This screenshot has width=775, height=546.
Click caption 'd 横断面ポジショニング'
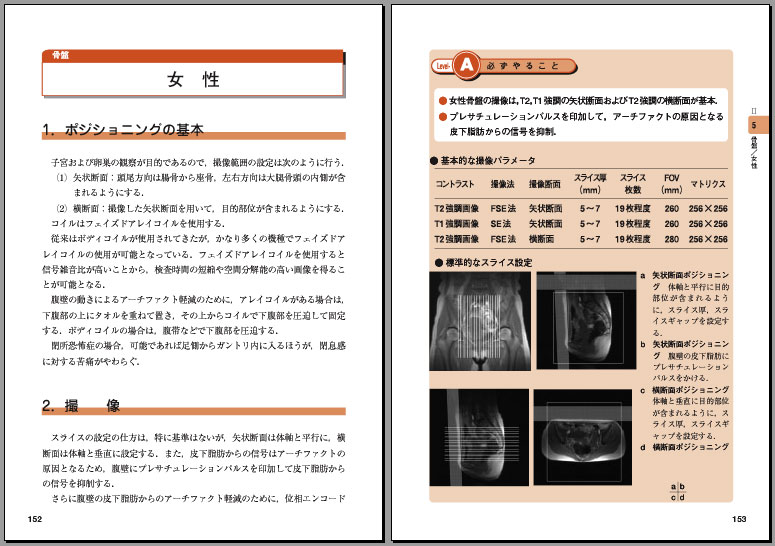(685, 447)
